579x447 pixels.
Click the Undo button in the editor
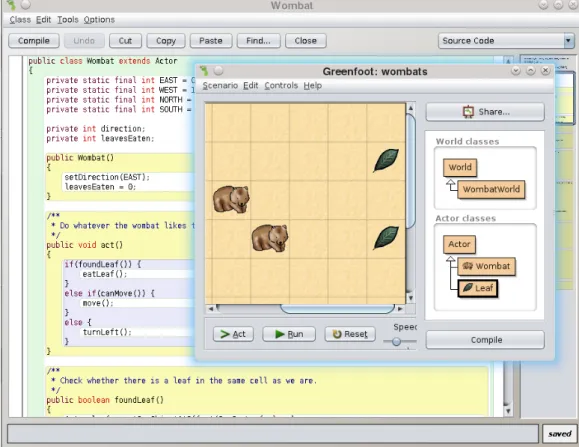(84, 41)
